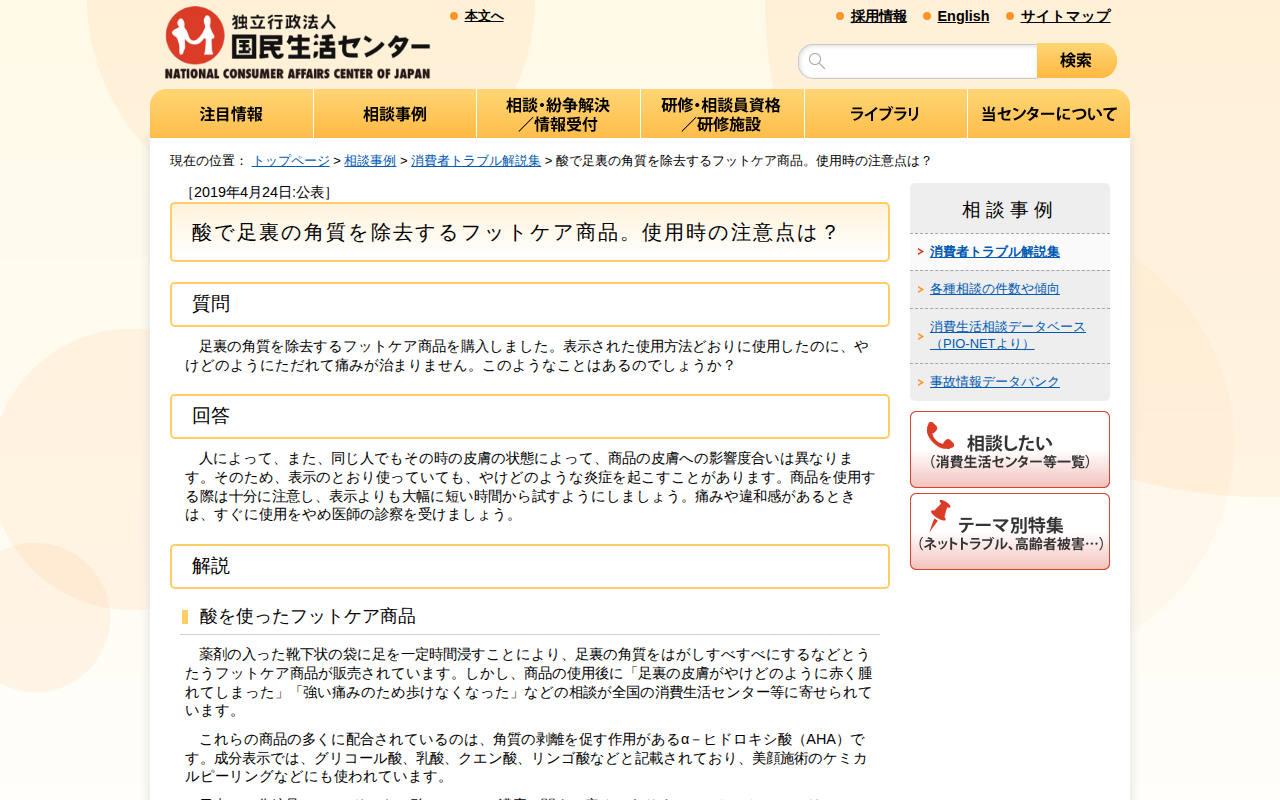The width and height of the screenshot is (1280, 800).
Task: Open the 注目情報 navigation tab
Action: [232, 114]
